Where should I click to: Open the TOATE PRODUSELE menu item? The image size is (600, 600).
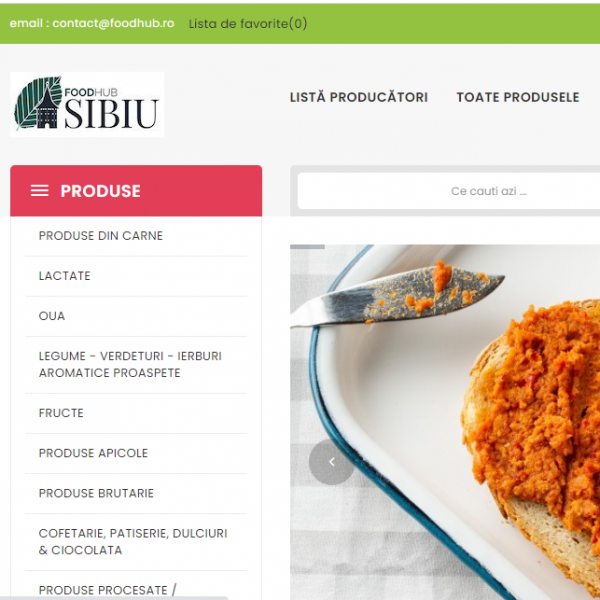coord(518,97)
